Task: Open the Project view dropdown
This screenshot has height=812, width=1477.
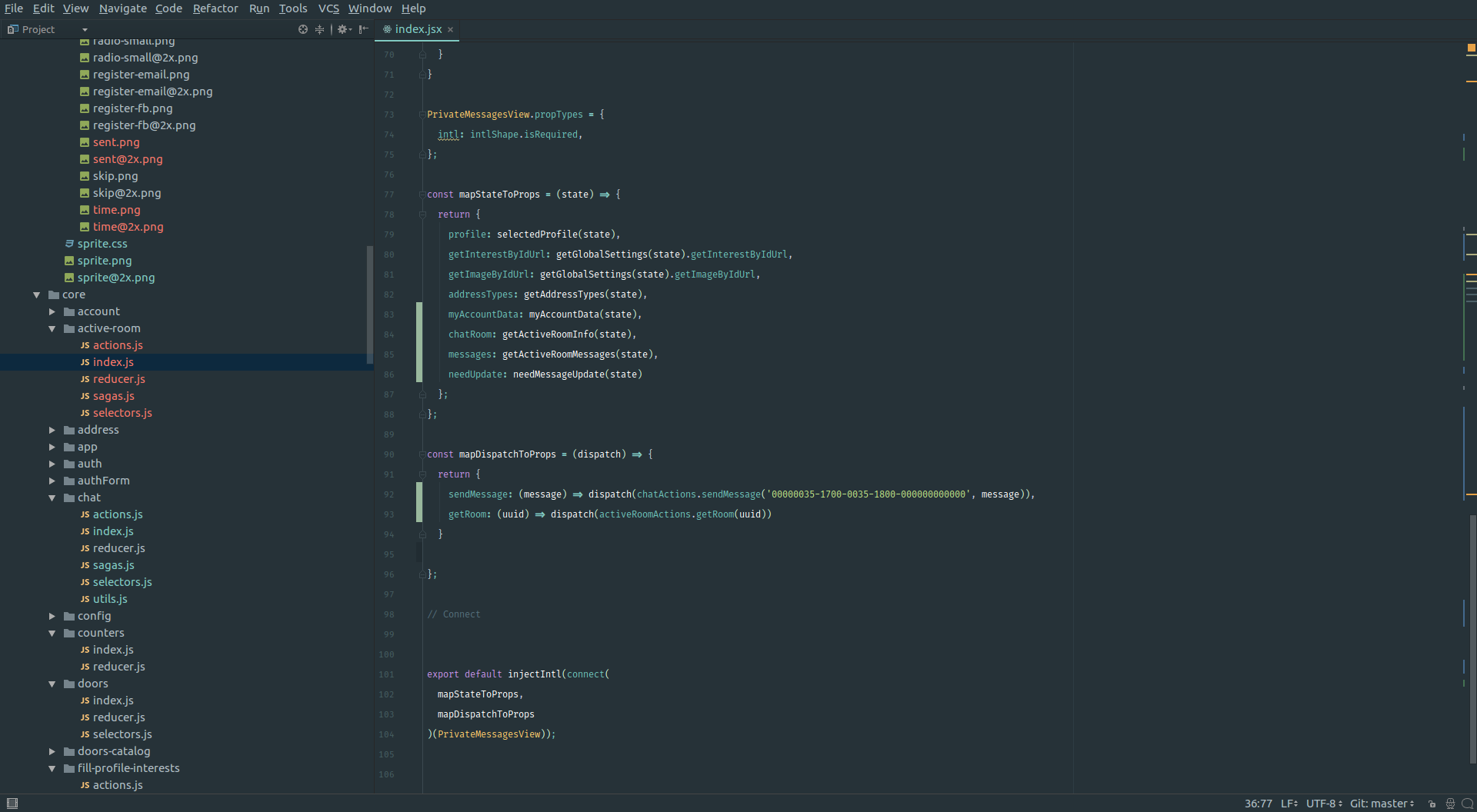Action: pos(85,30)
